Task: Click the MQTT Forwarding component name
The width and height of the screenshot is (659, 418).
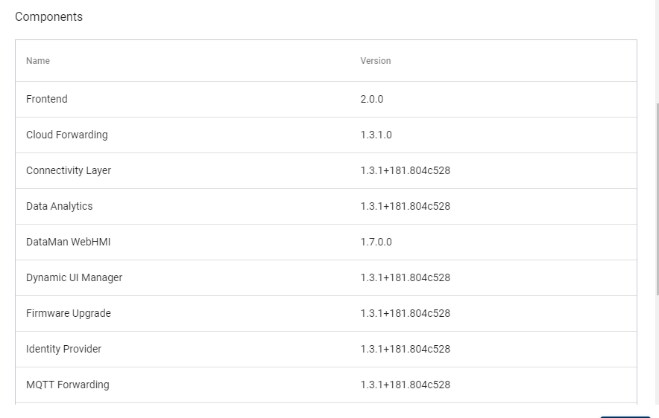Action: (x=67, y=384)
